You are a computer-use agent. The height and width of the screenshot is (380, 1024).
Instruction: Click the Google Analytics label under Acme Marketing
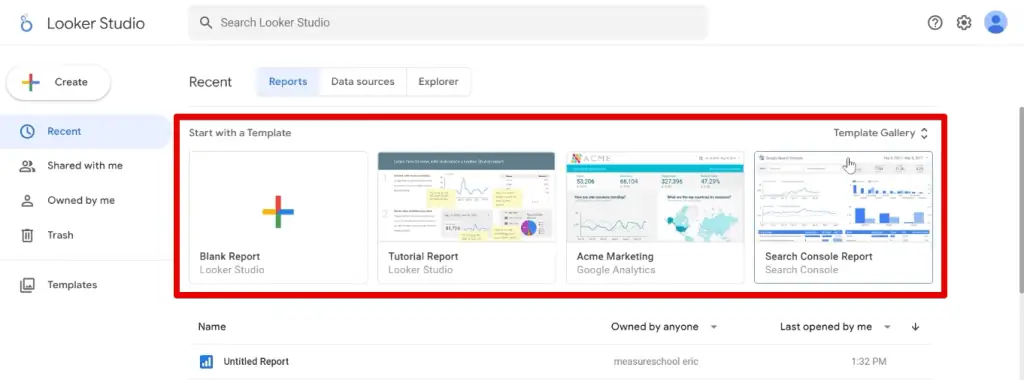click(x=616, y=270)
